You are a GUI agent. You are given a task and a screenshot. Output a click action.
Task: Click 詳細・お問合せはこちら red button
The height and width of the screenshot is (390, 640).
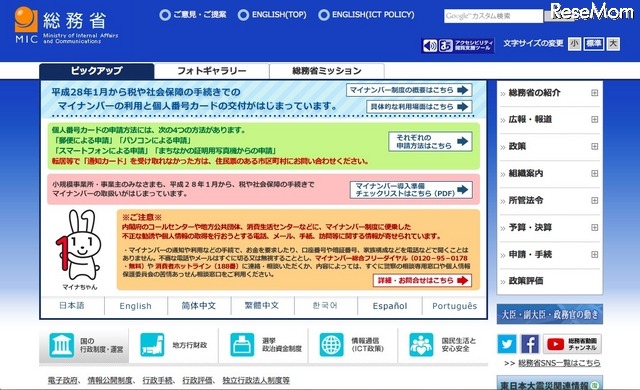click(x=422, y=281)
